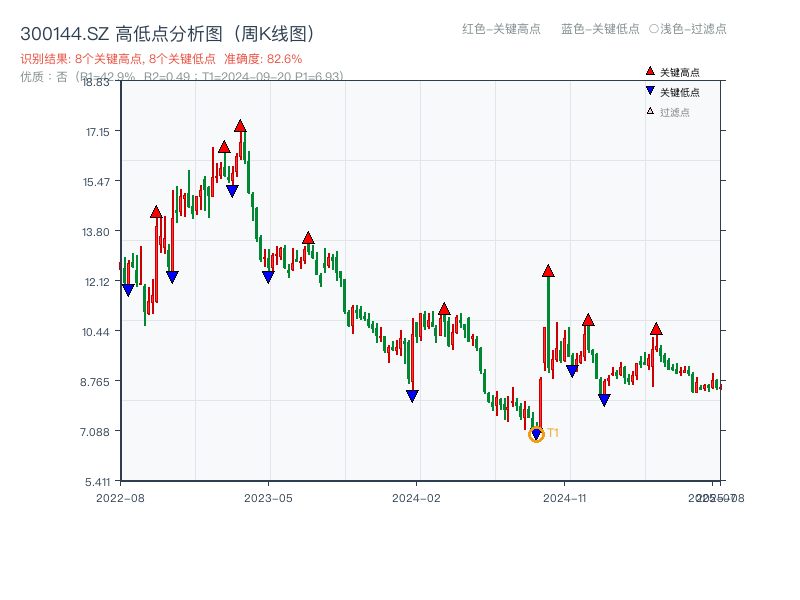The height and width of the screenshot is (600, 800).
Task: Click the rightmost red key-high marker
Action: [656, 329]
